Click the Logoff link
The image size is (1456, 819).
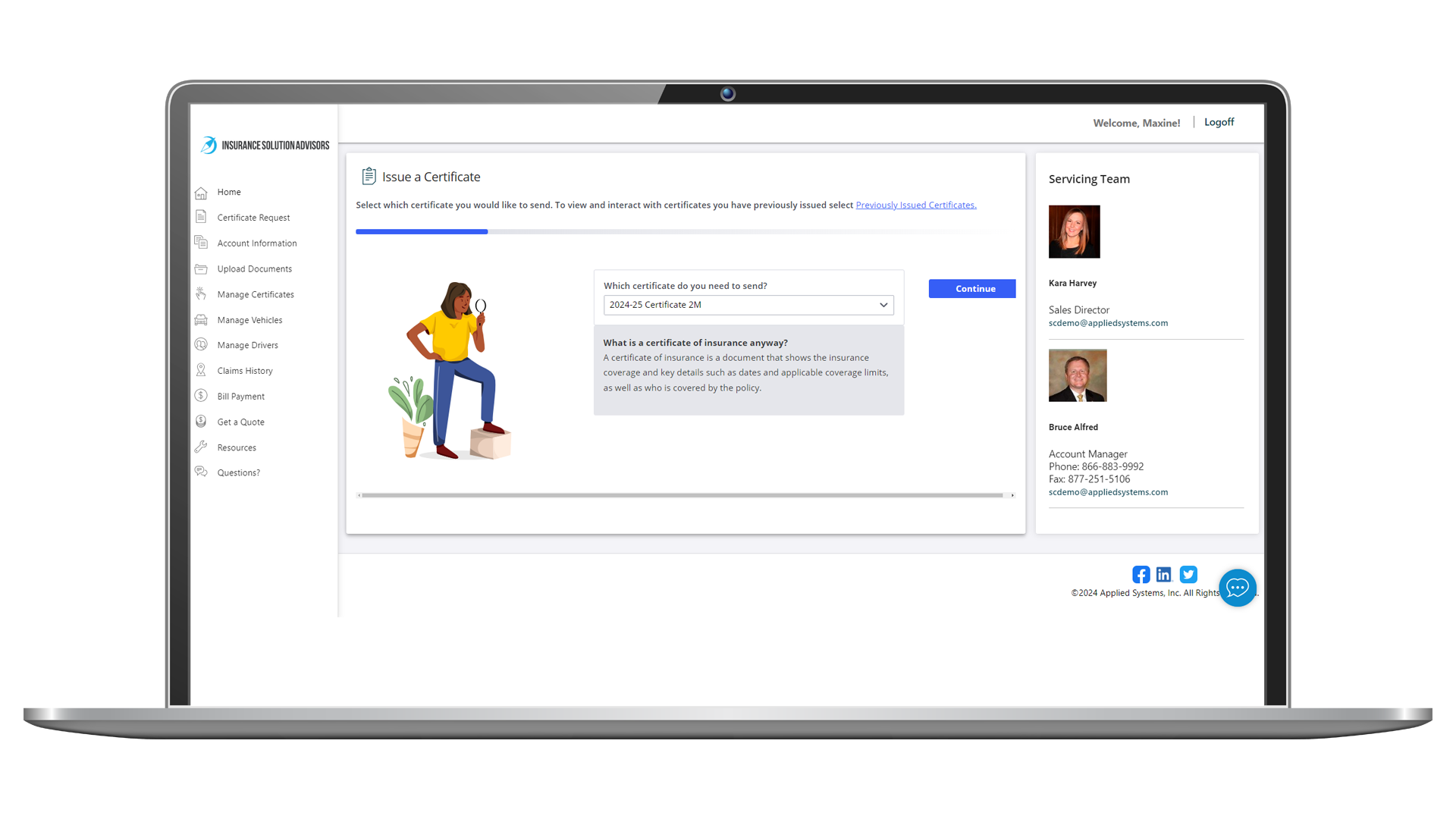[x=1219, y=122]
